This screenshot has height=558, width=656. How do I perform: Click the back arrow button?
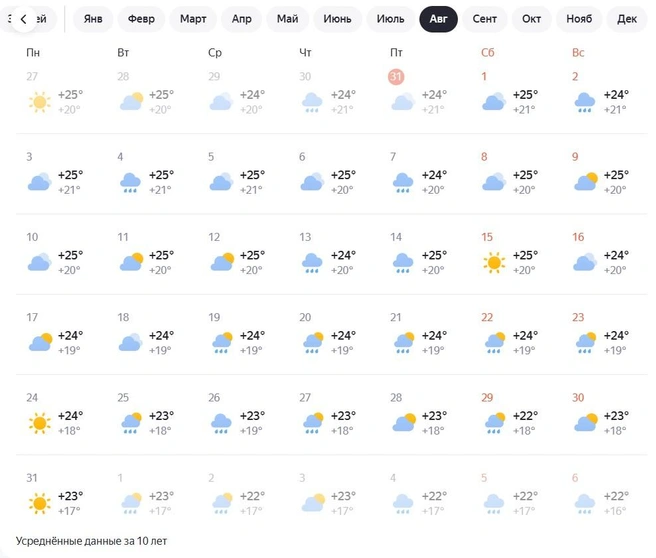coord(23,19)
